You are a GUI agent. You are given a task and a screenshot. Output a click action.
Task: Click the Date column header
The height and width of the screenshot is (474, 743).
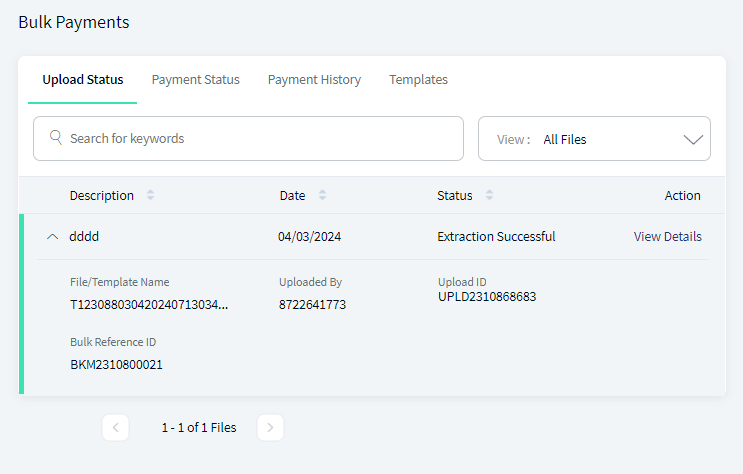[x=292, y=195]
